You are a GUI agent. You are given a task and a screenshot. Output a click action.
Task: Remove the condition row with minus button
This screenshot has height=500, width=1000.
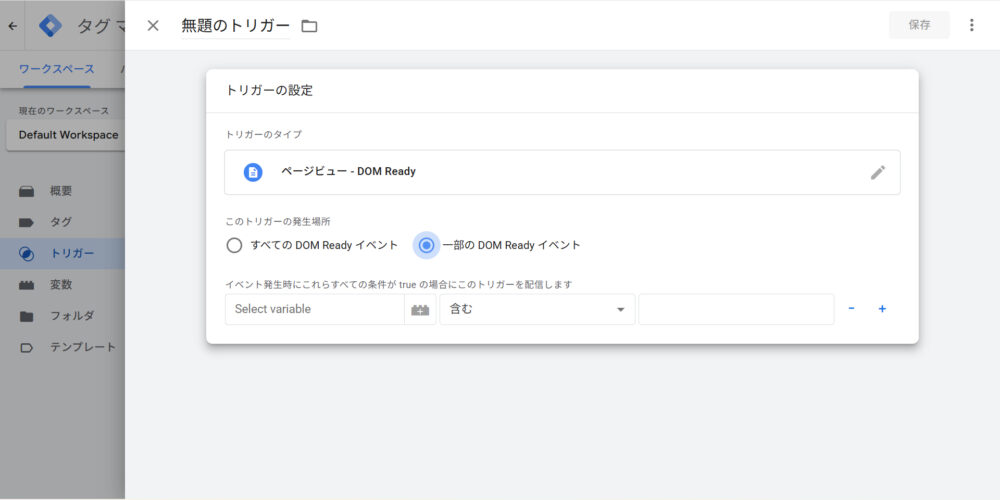point(851,309)
